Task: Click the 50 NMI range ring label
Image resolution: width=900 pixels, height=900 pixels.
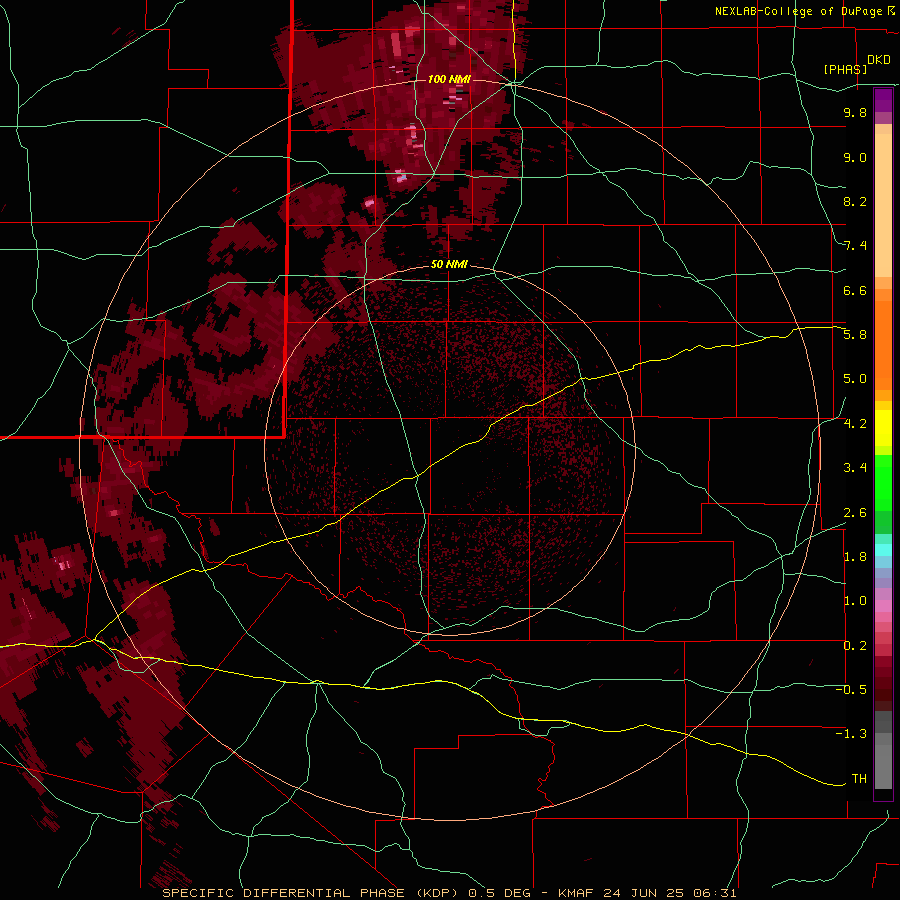Action: (x=449, y=264)
